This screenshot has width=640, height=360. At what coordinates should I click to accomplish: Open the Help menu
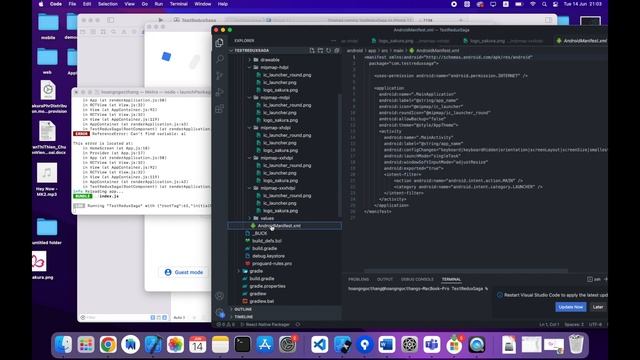coord(223,4)
